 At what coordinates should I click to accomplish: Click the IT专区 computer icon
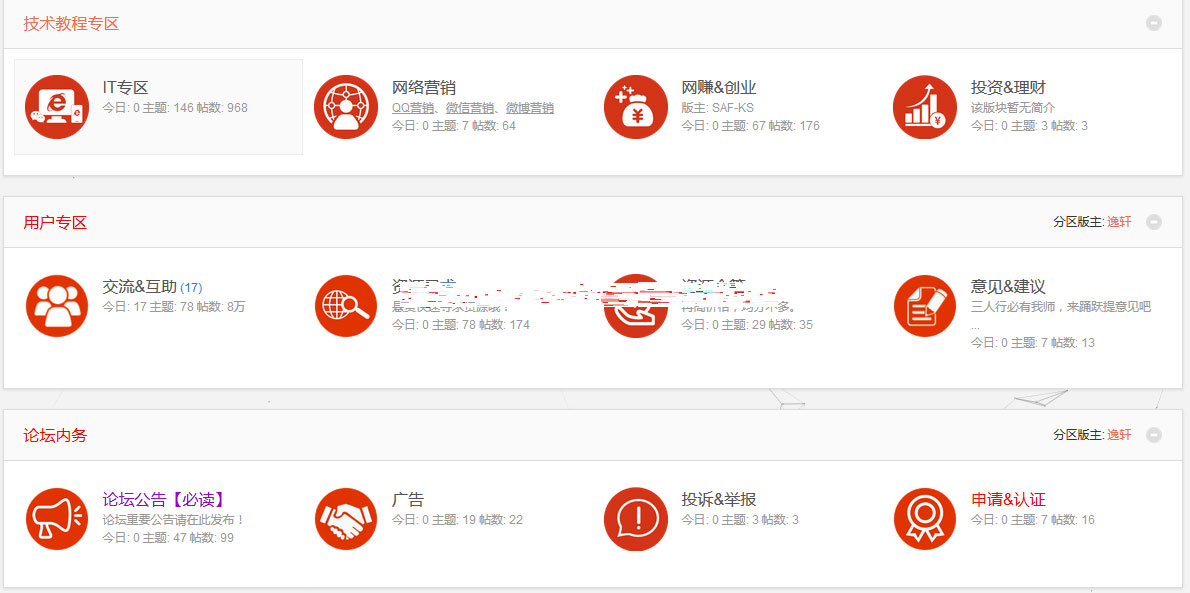[x=57, y=107]
